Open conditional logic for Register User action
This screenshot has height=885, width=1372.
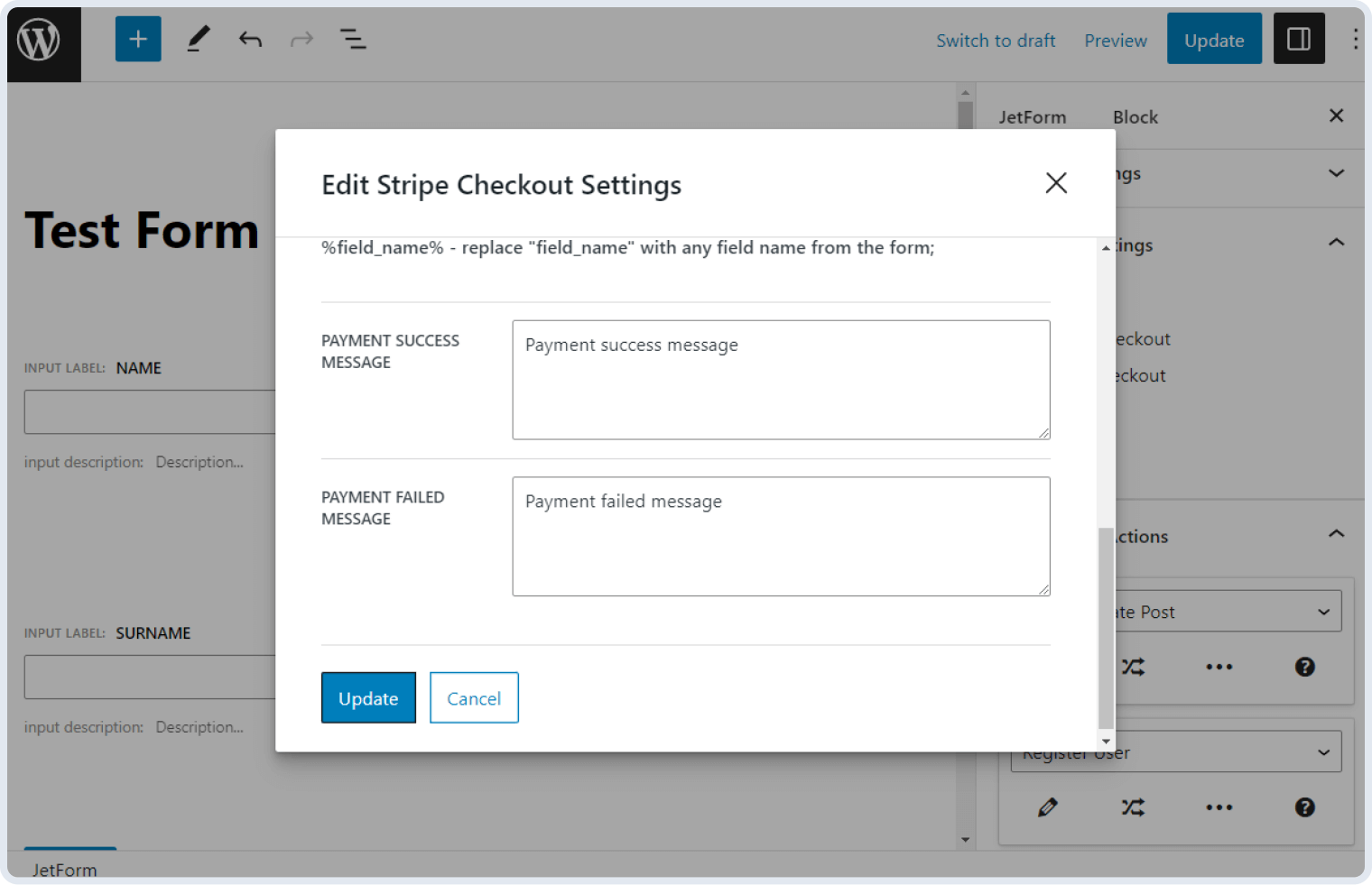coord(1134,807)
